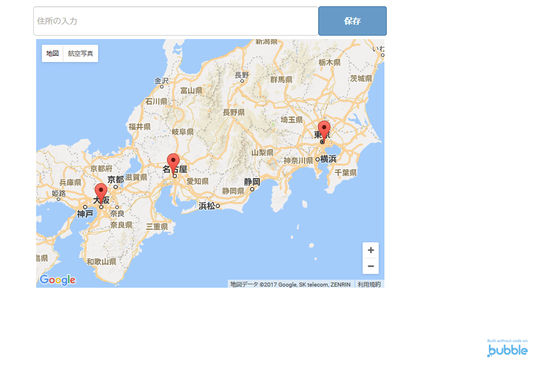Click the 浜松 city label
The height and width of the screenshot is (371, 560).
pos(207,206)
